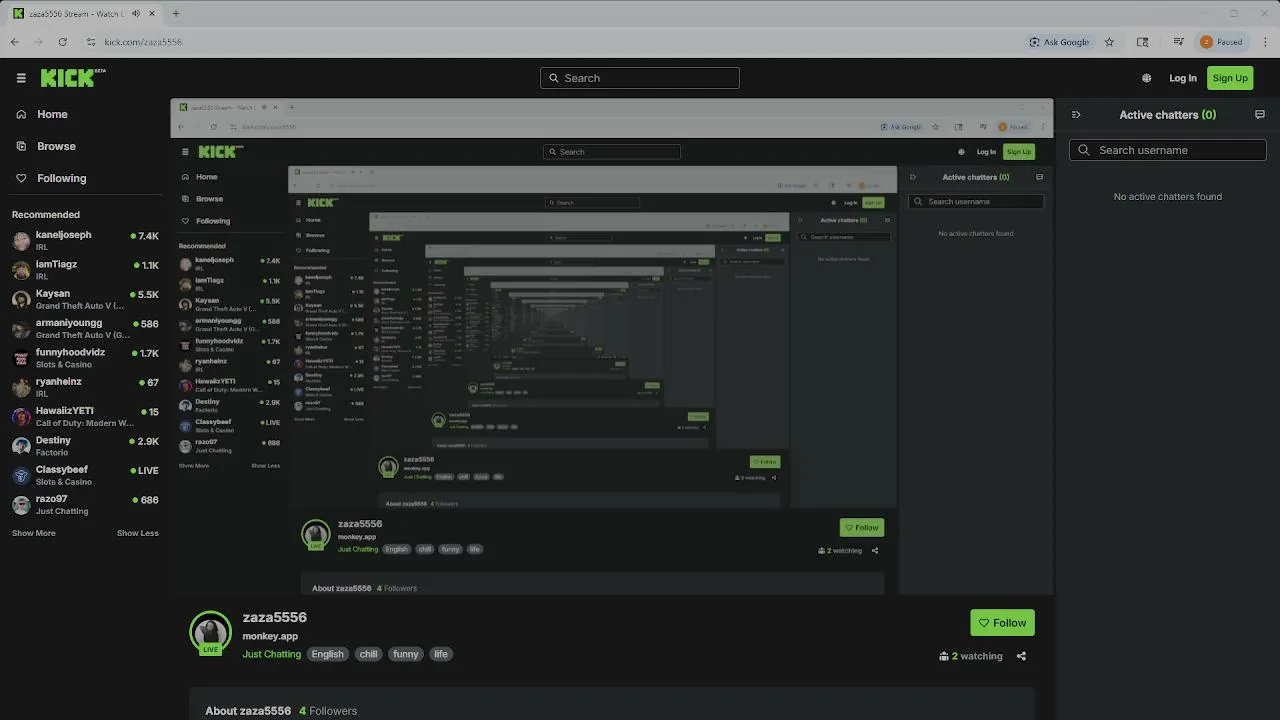Click the address bar URL kick.com/zaza5556
Screen dimensions: 1280x720
point(143,42)
